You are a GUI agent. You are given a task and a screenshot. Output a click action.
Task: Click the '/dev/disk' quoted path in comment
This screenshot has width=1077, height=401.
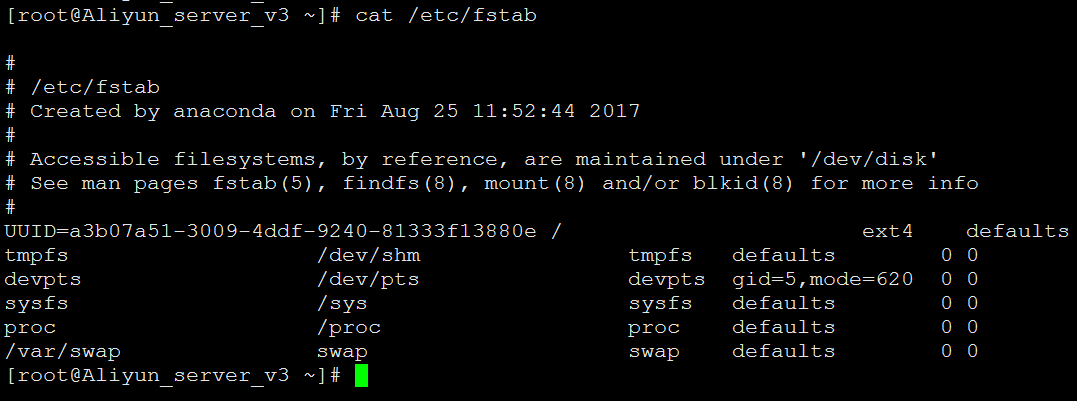click(868, 159)
